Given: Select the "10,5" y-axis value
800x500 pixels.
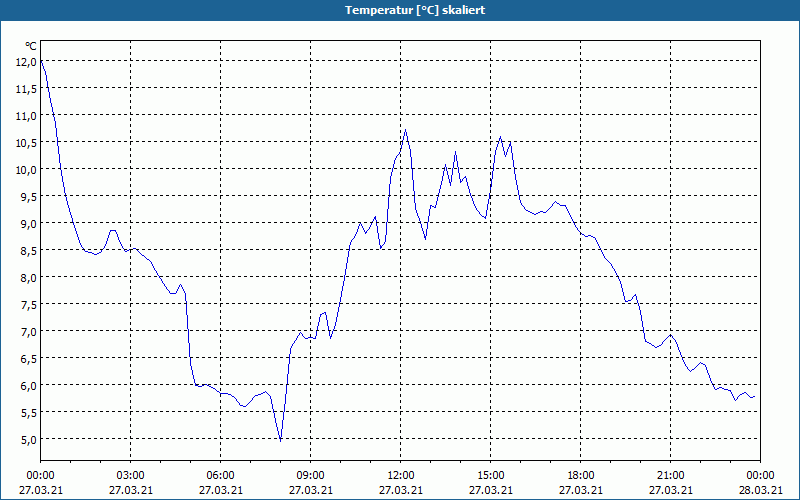Looking at the screenshot, I should [27, 143].
